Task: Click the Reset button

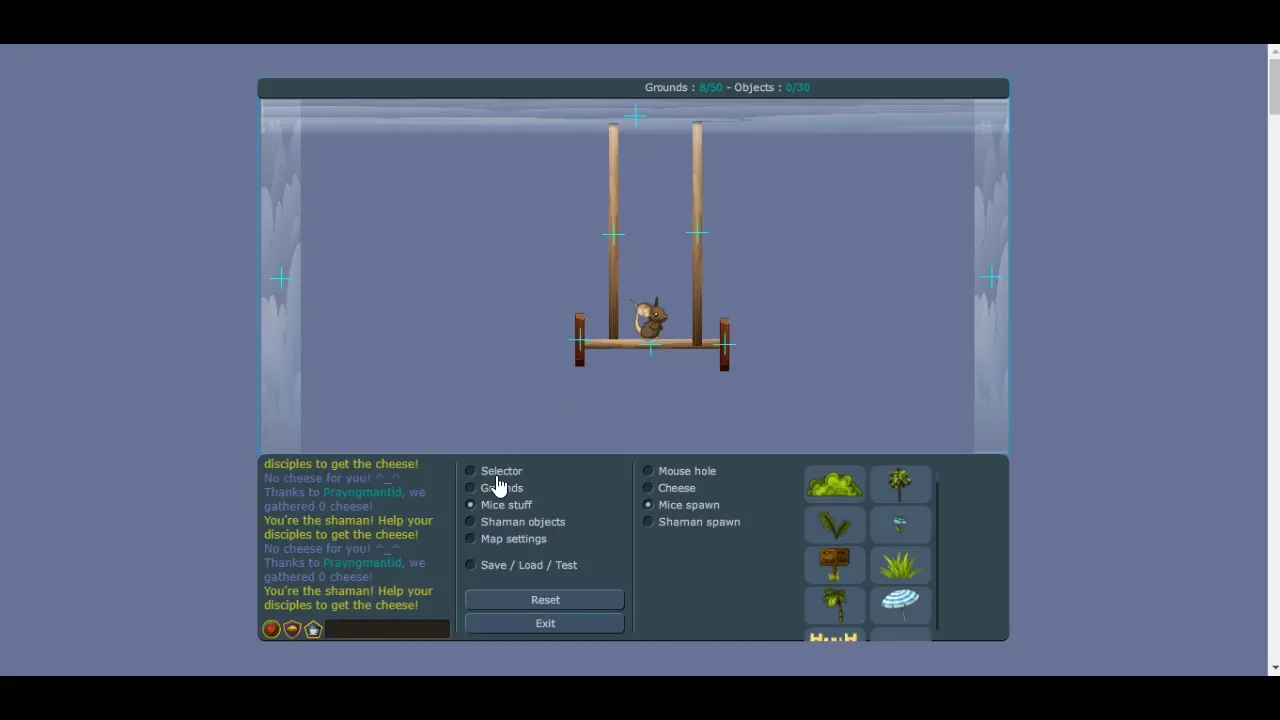Action: tap(545, 600)
